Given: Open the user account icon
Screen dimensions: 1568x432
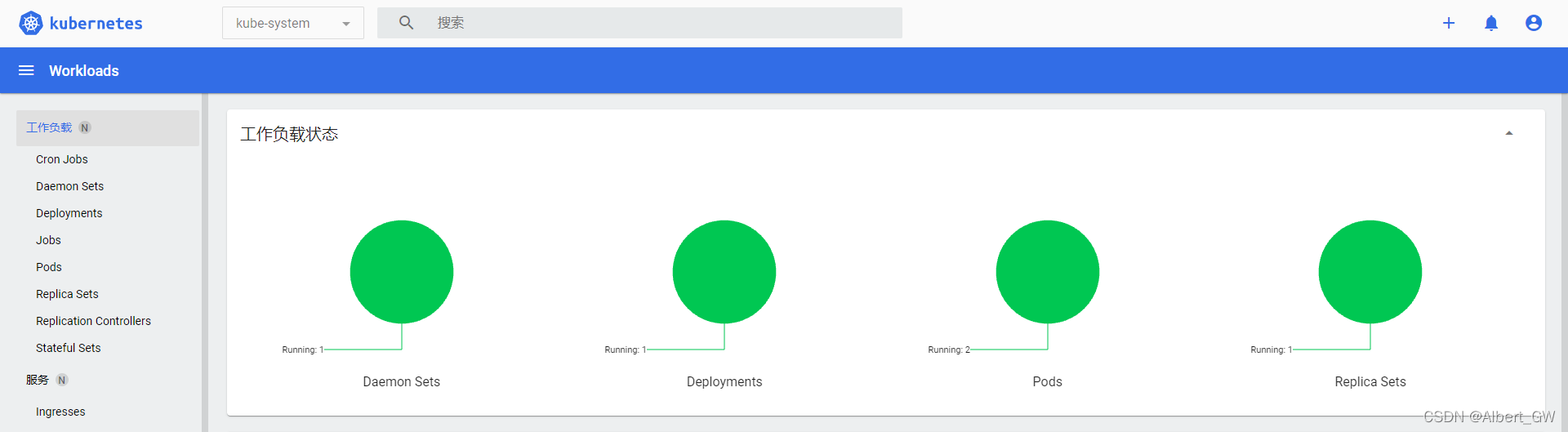Looking at the screenshot, I should [1534, 23].
